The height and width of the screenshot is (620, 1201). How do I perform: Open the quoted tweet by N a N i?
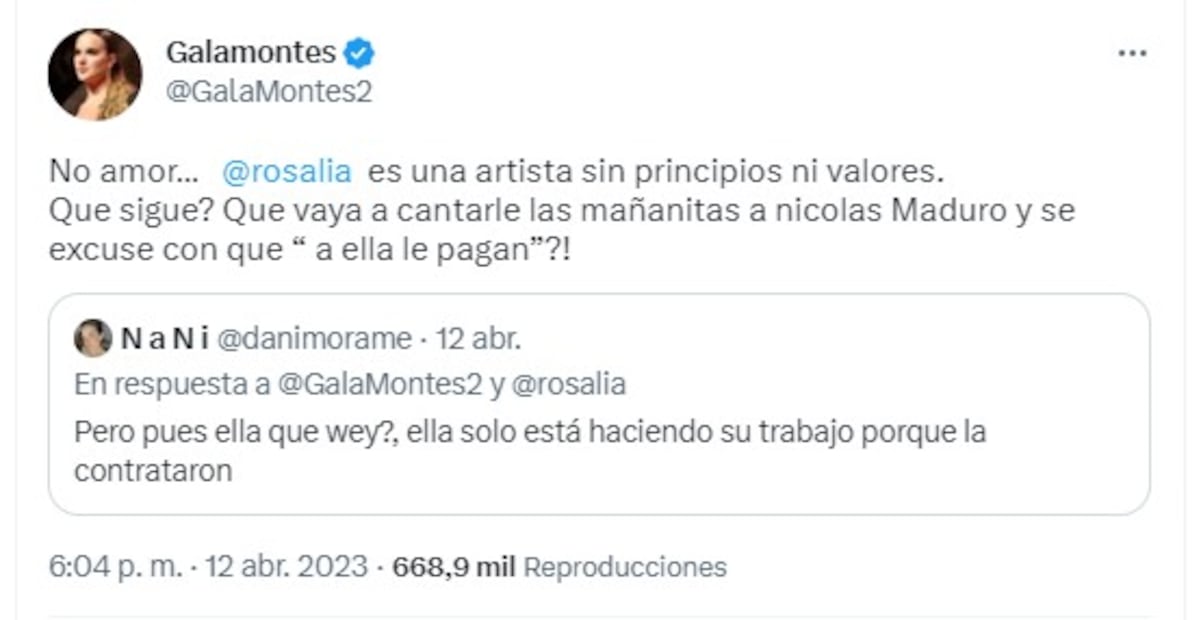click(600, 400)
